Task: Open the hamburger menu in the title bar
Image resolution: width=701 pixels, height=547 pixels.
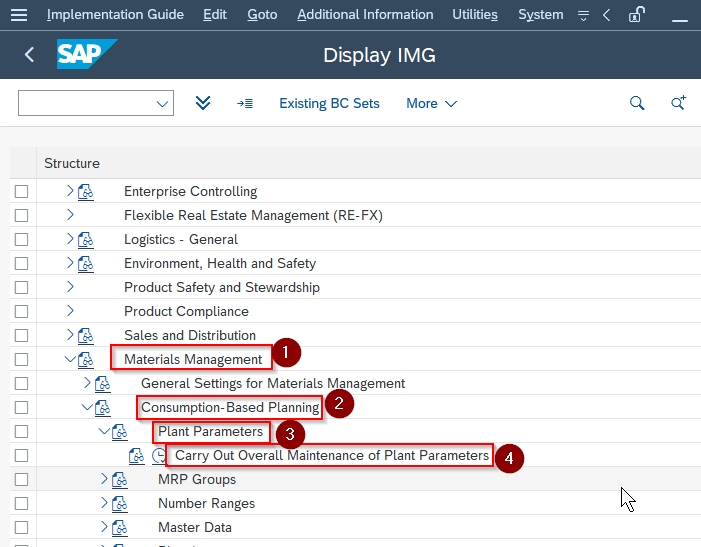Action: coord(19,15)
